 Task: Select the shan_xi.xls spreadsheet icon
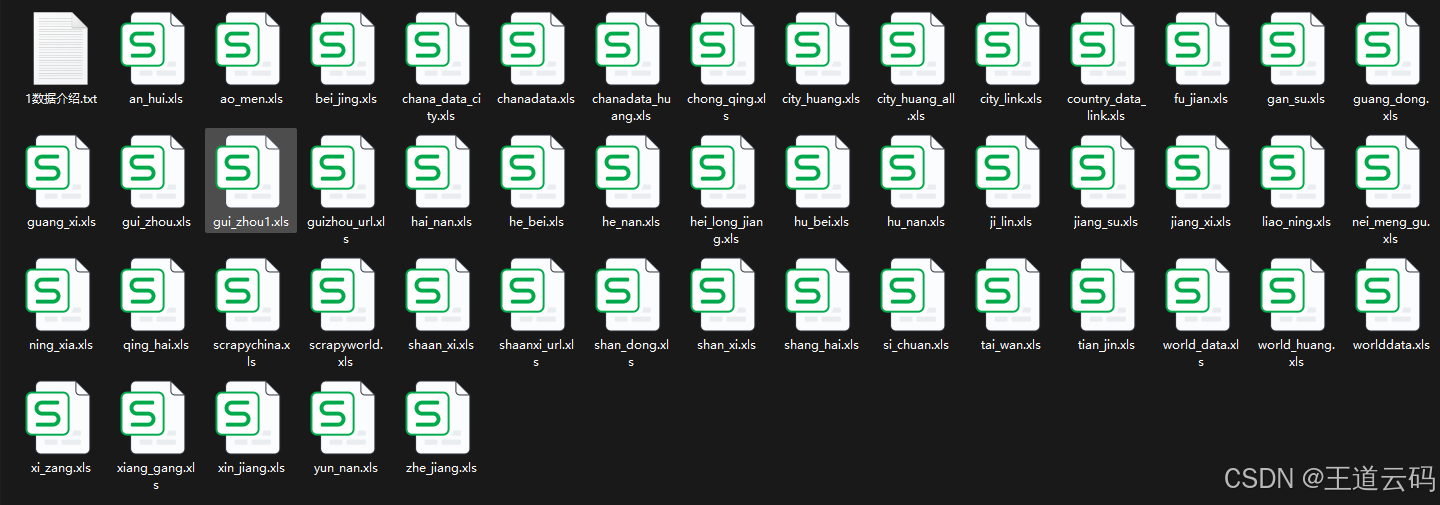tap(724, 295)
